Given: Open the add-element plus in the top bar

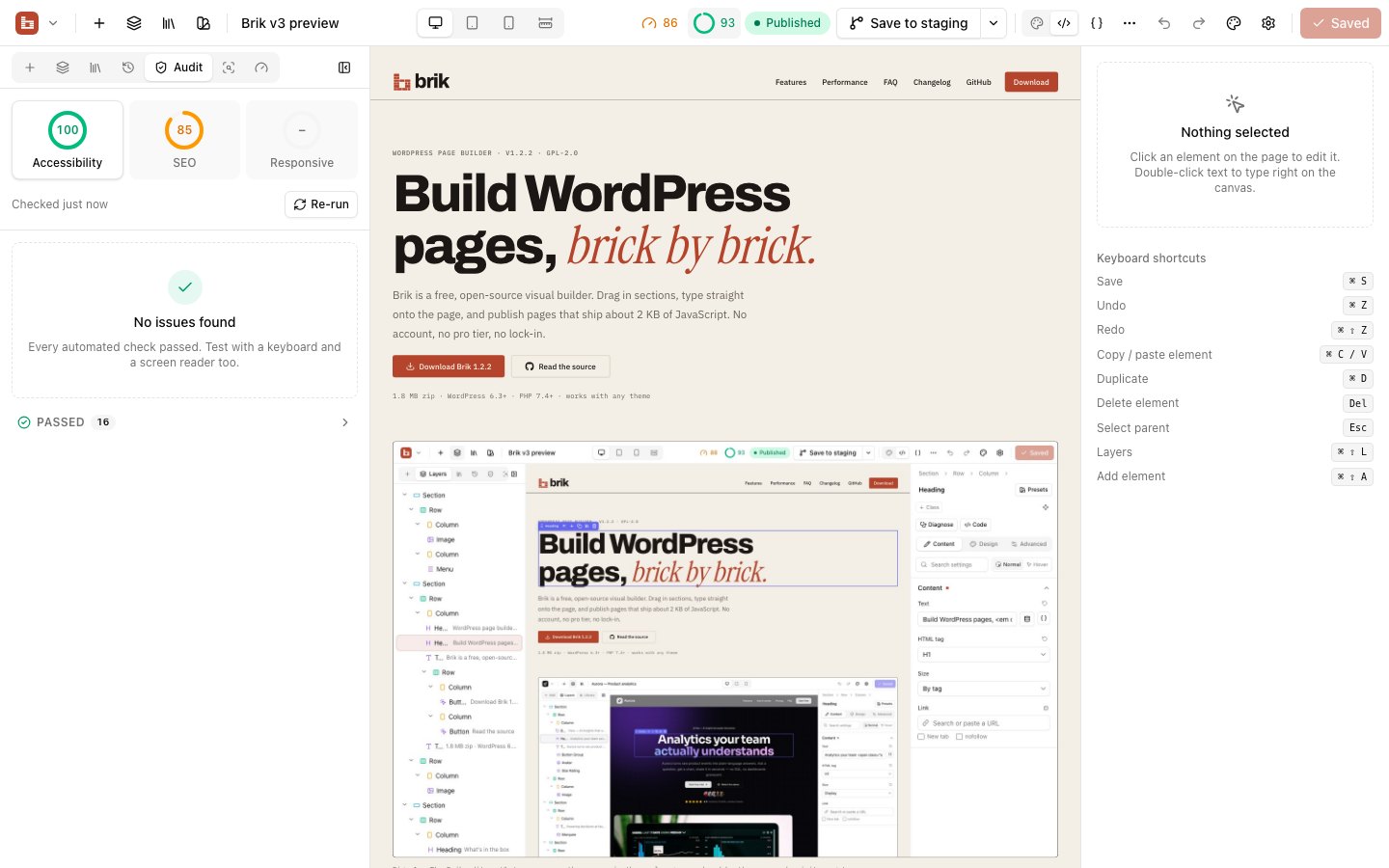Looking at the screenshot, I should pyautogui.click(x=99, y=23).
